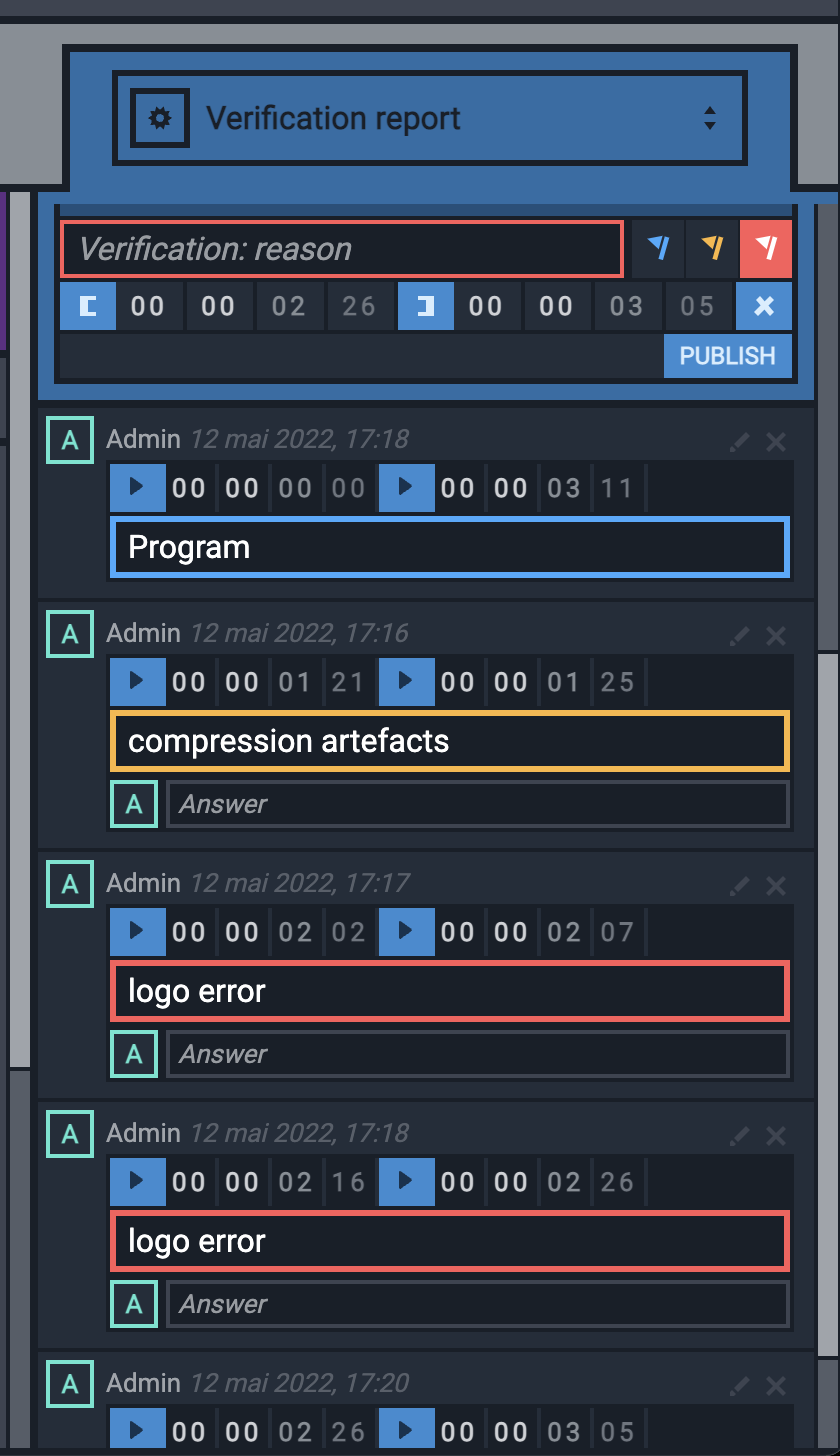This screenshot has width=840, height=1456.
Task: Click Admin avatar on 17:20 comment
Action: point(70,1383)
